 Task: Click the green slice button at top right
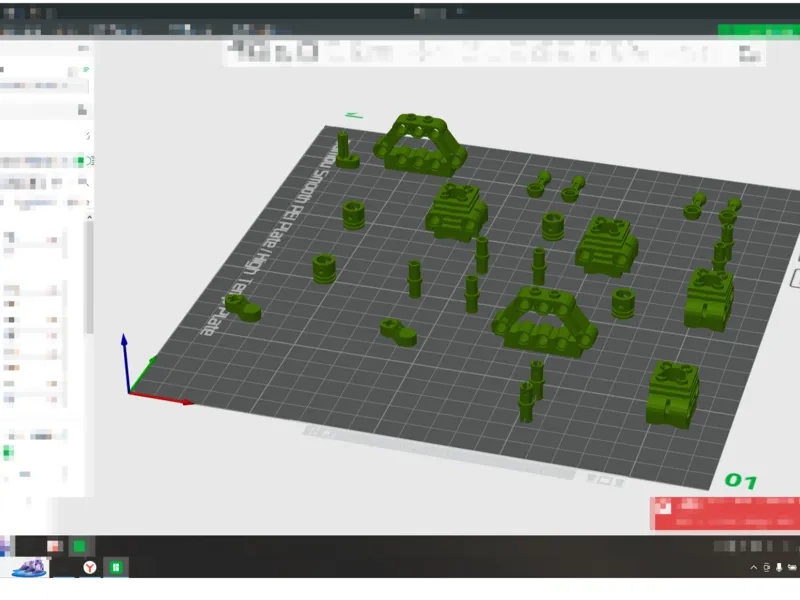(x=759, y=31)
